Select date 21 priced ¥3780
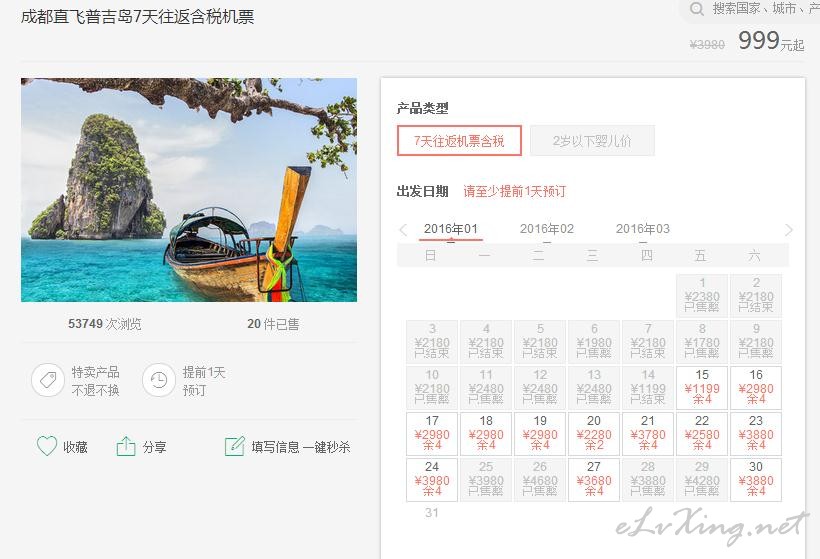This screenshot has width=820, height=559. (647, 433)
